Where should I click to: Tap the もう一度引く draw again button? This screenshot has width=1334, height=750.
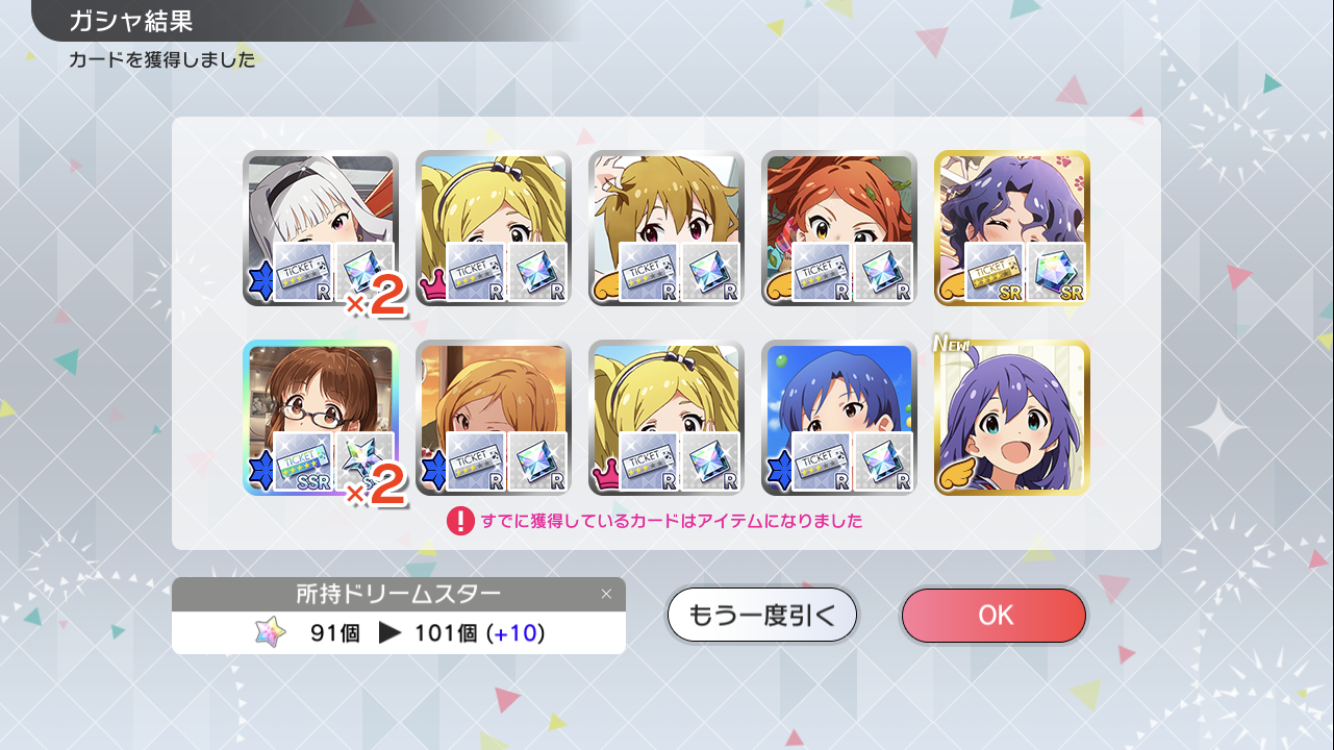click(762, 615)
